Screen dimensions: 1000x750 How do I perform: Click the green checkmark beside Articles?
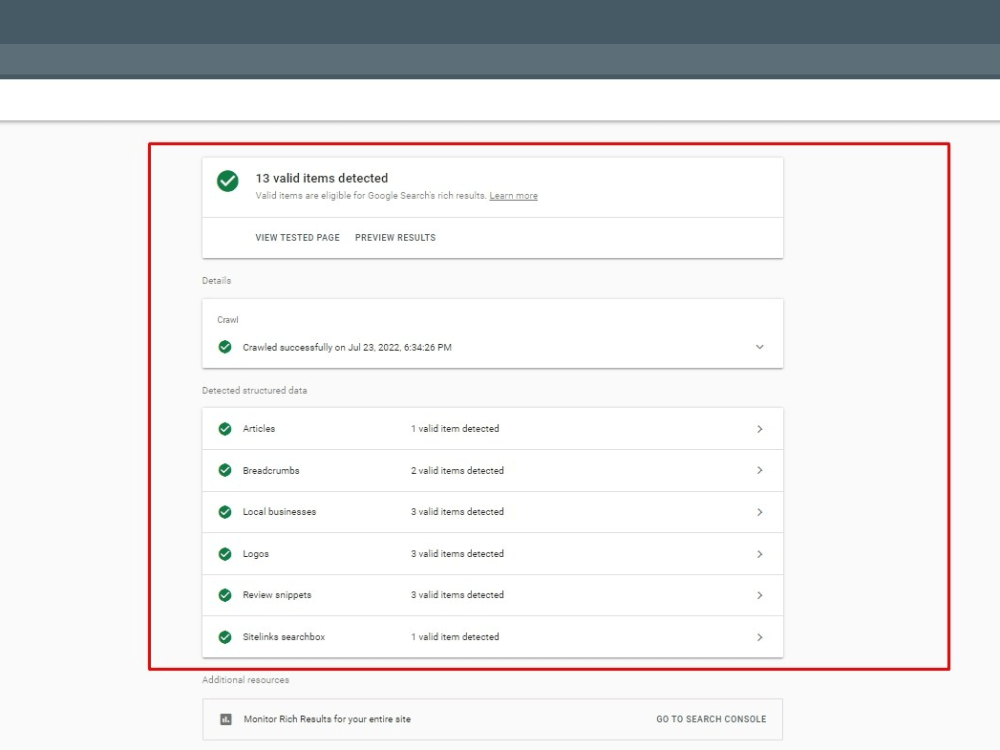pyautogui.click(x=225, y=428)
